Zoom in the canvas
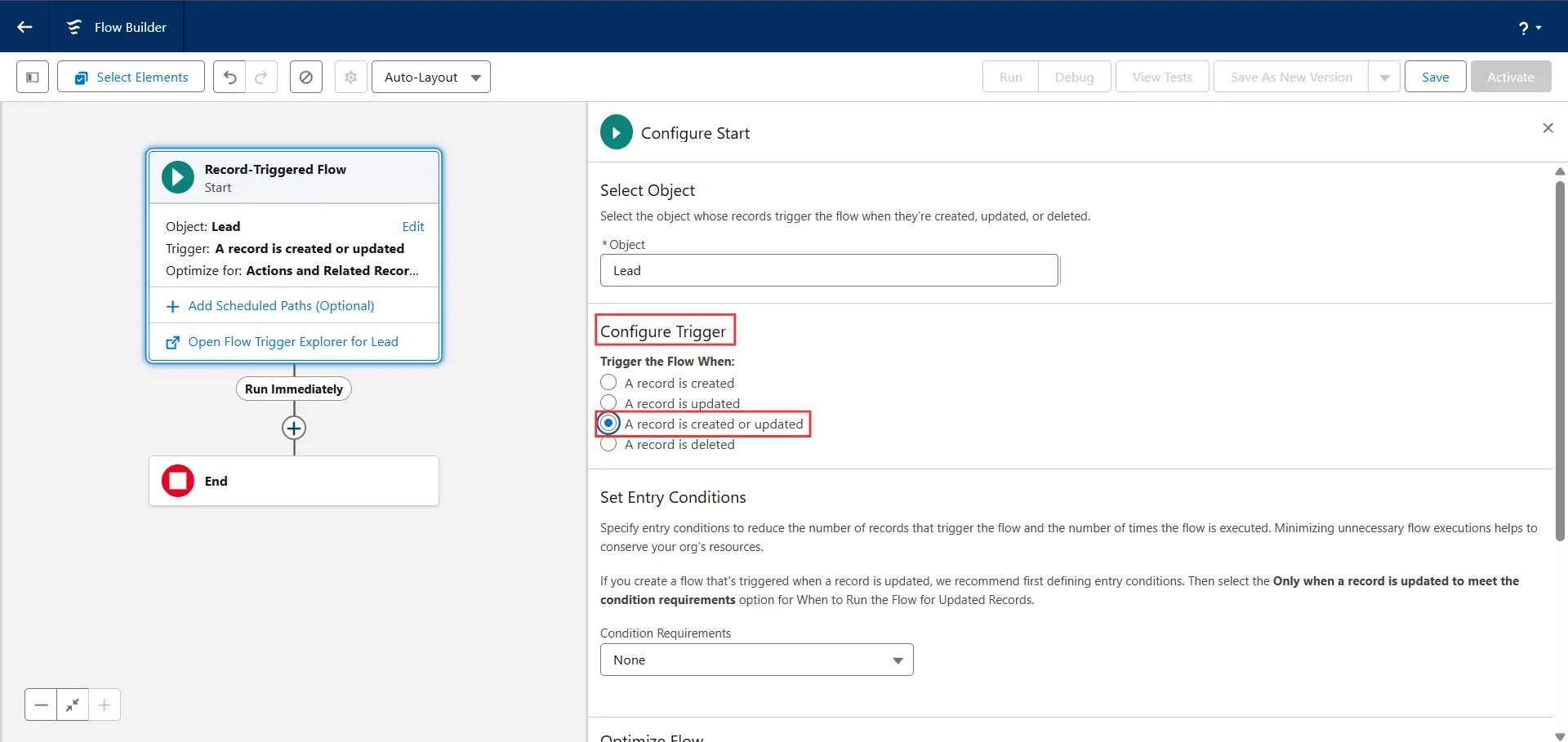 pyautogui.click(x=105, y=704)
